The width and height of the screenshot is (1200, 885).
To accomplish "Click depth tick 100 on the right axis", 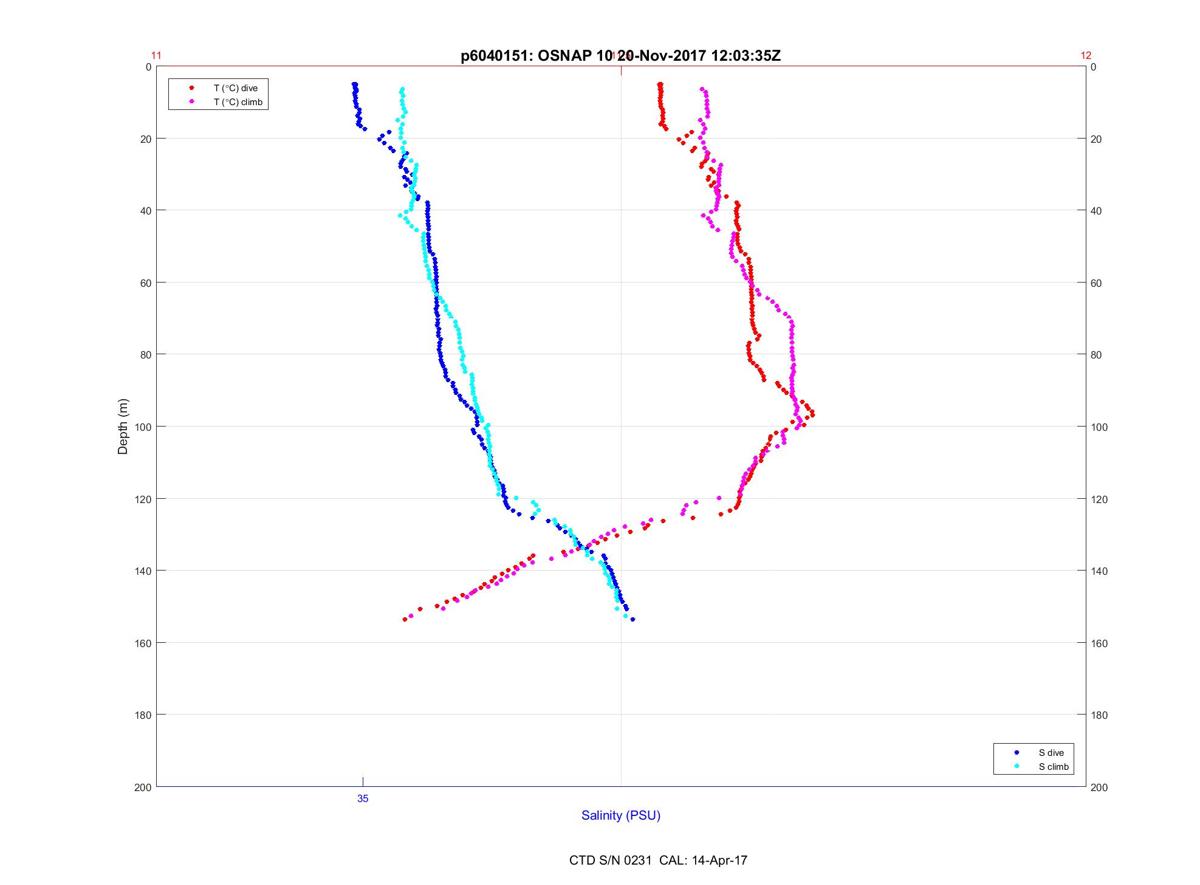I will pos(1099,427).
